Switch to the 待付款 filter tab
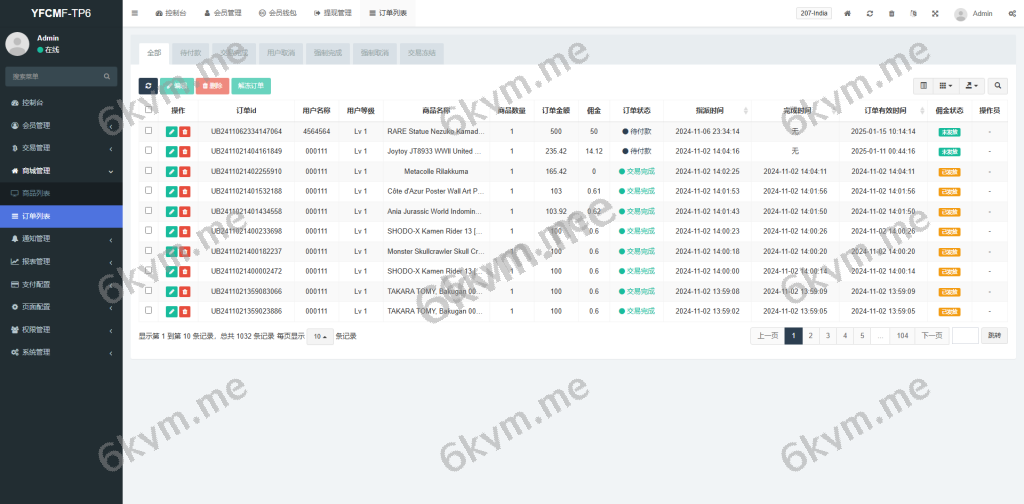This screenshot has width=1024, height=504. click(x=189, y=52)
